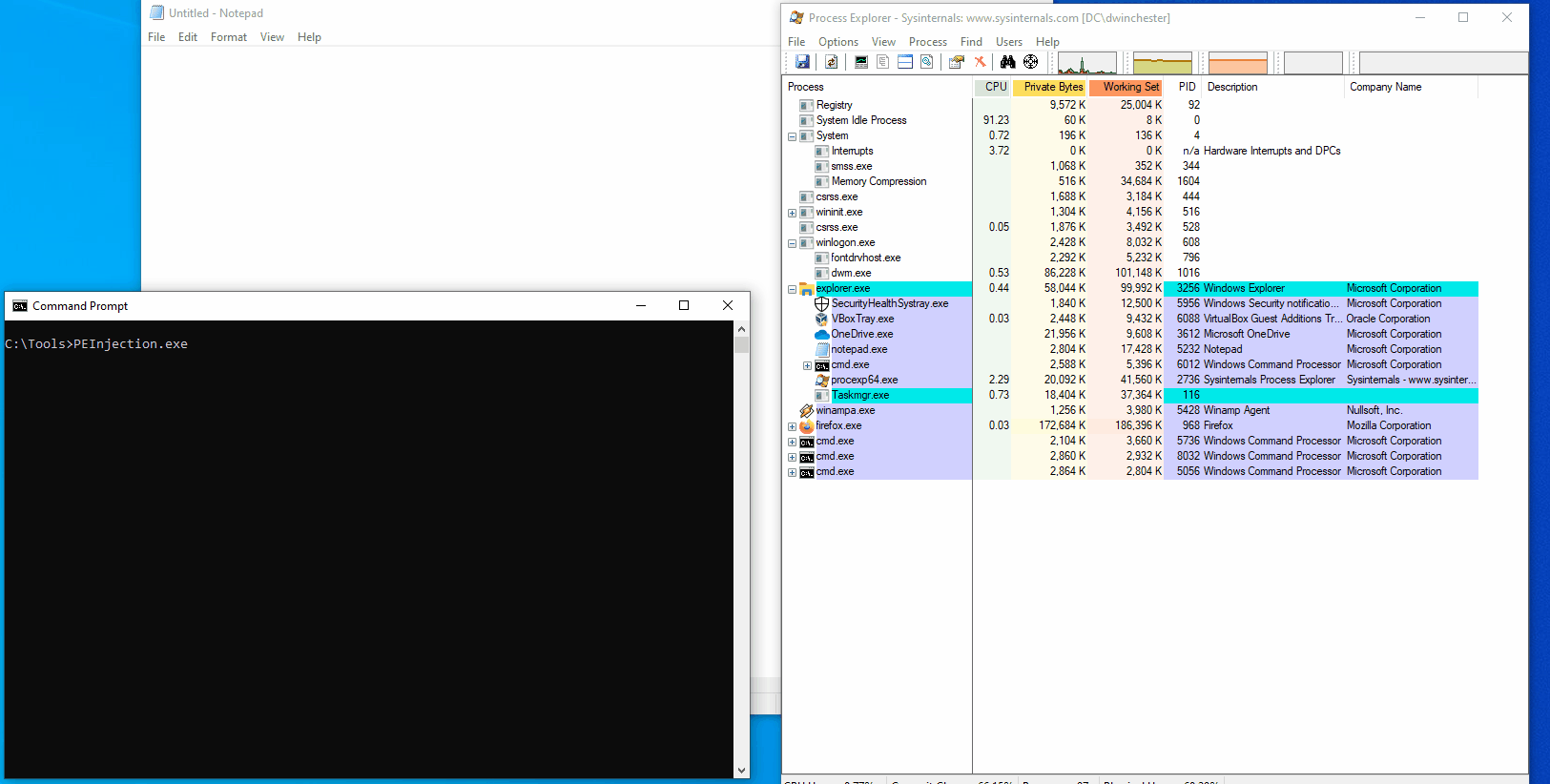Image resolution: width=1550 pixels, height=784 pixels.
Task: Click the firefox.exe process icon
Action: coord(806,425)
